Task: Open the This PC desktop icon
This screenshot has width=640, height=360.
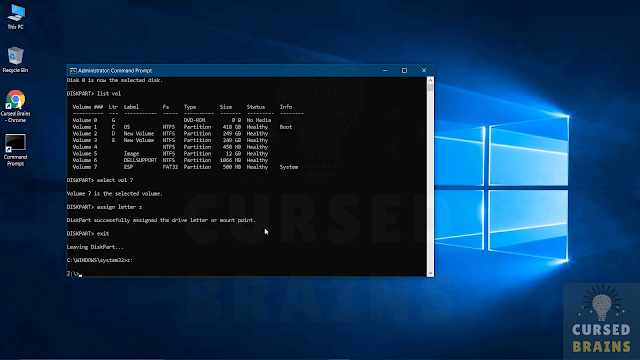Action: tap(16, 16)
